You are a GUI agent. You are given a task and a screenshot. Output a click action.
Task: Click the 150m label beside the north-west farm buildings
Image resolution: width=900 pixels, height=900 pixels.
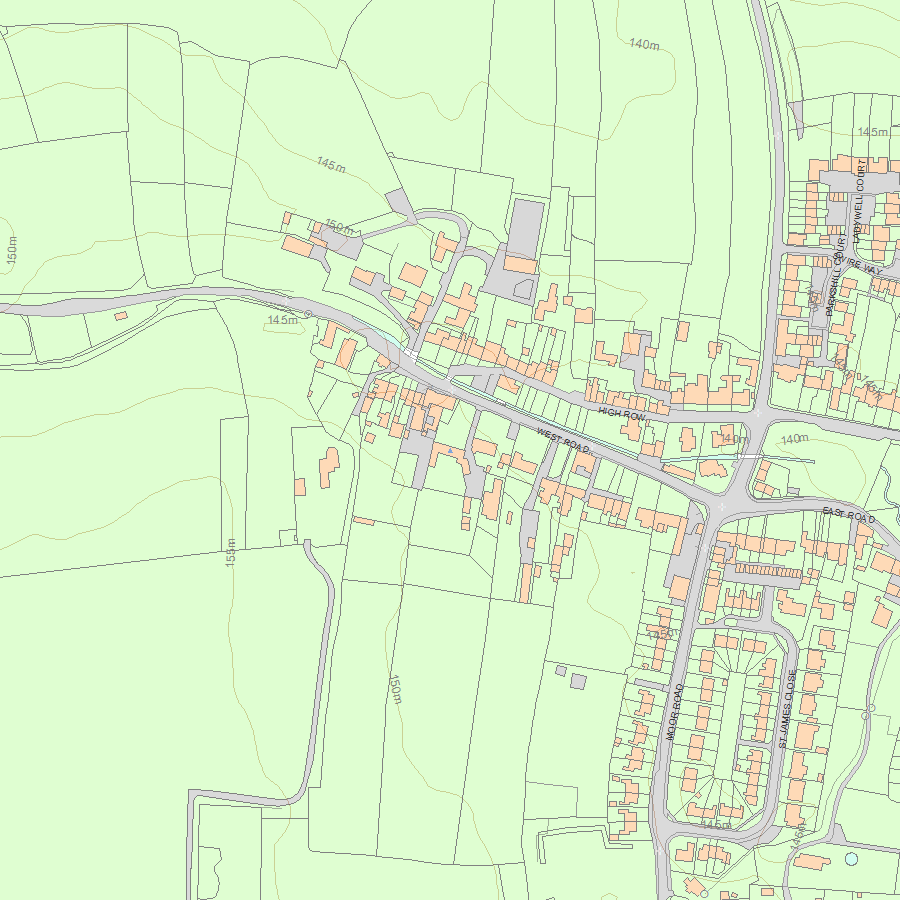pyautogui.click(x=340, y=227)
